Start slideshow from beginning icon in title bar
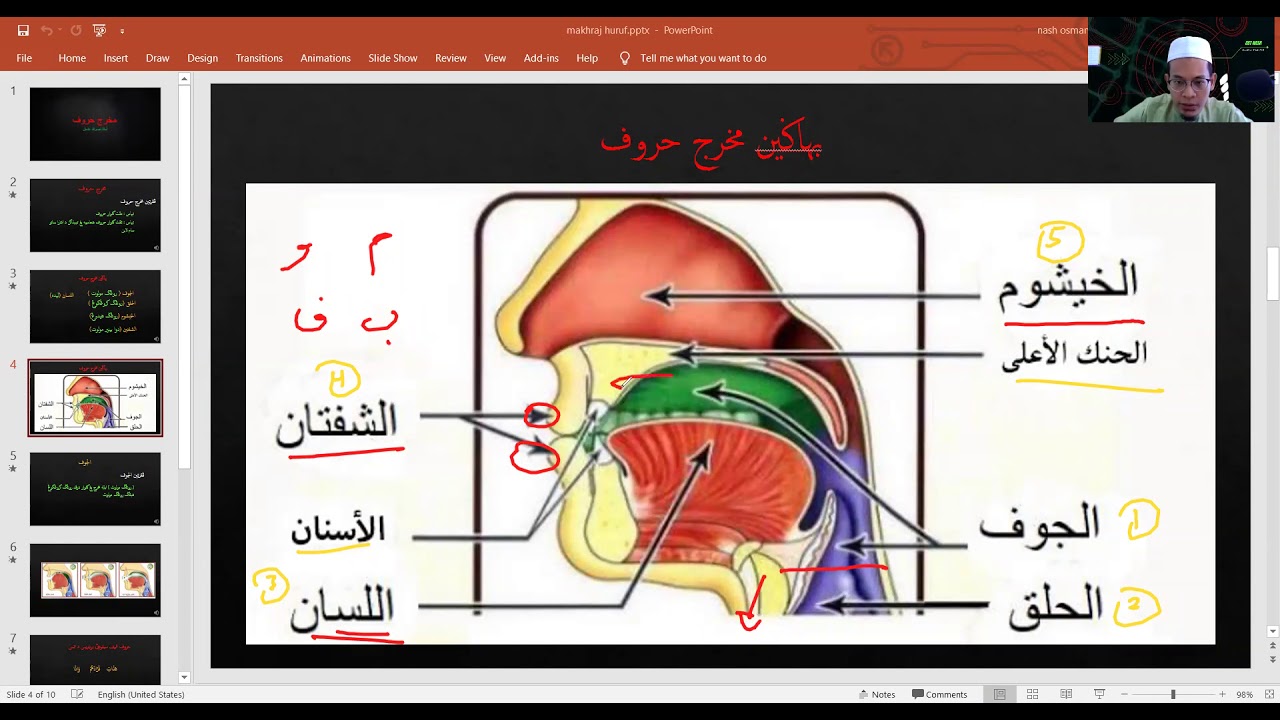 [99, 30]
